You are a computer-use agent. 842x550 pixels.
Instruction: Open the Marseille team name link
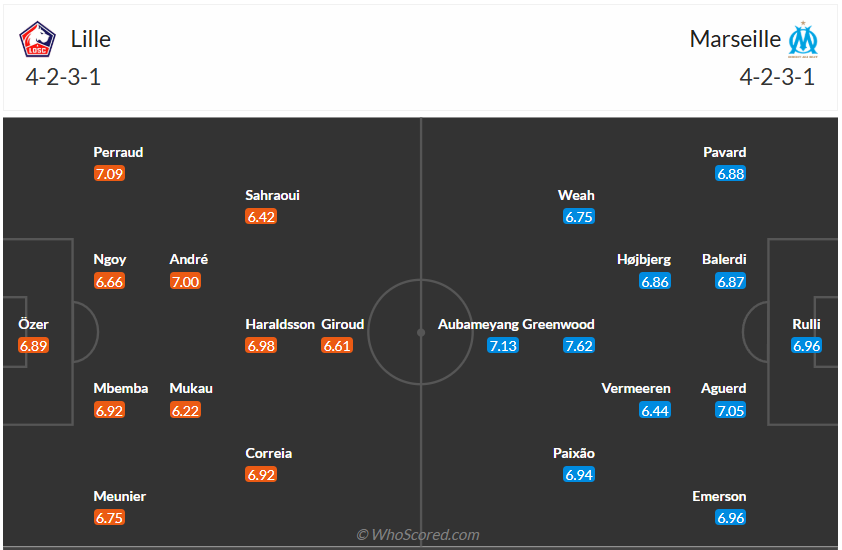pos(735,39)
